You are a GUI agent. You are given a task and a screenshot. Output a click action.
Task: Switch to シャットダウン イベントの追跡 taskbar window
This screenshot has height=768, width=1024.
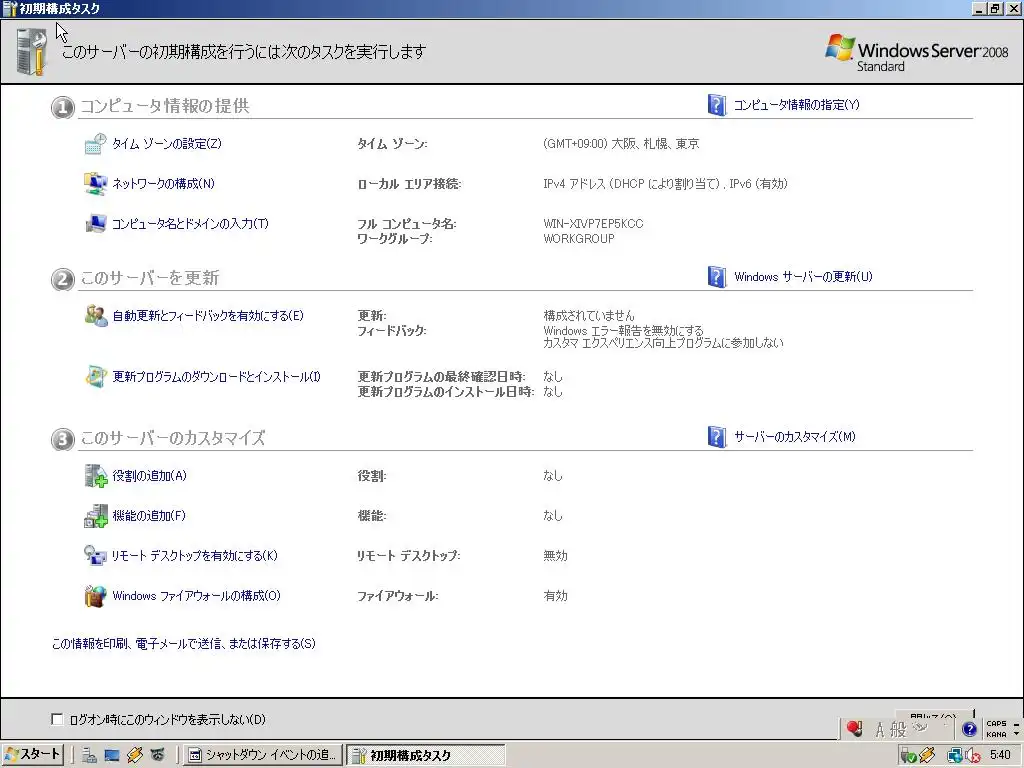(262, 756)
